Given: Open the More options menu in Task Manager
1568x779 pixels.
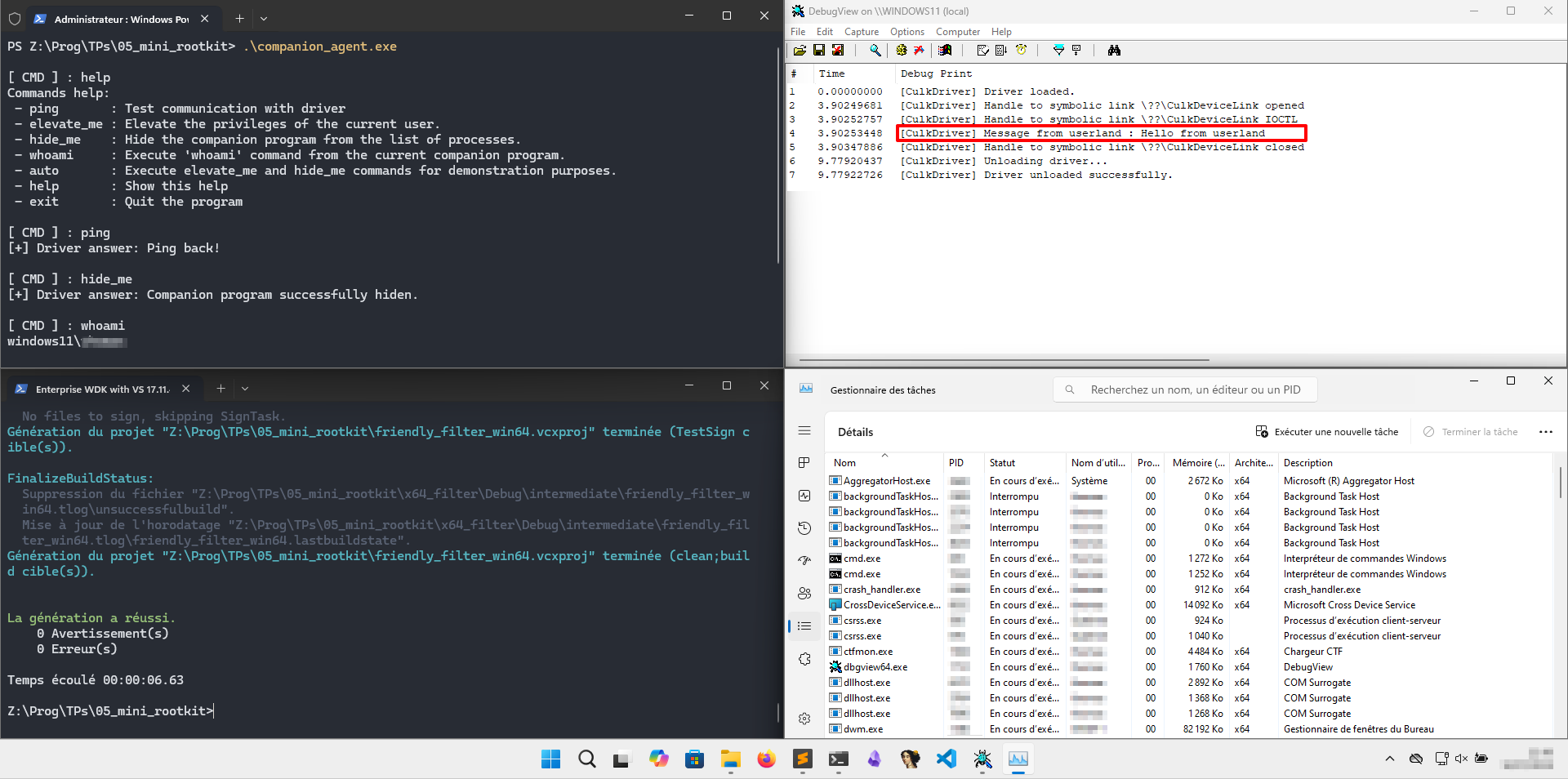Looking at the screenshot, I should click(1547, 432).
